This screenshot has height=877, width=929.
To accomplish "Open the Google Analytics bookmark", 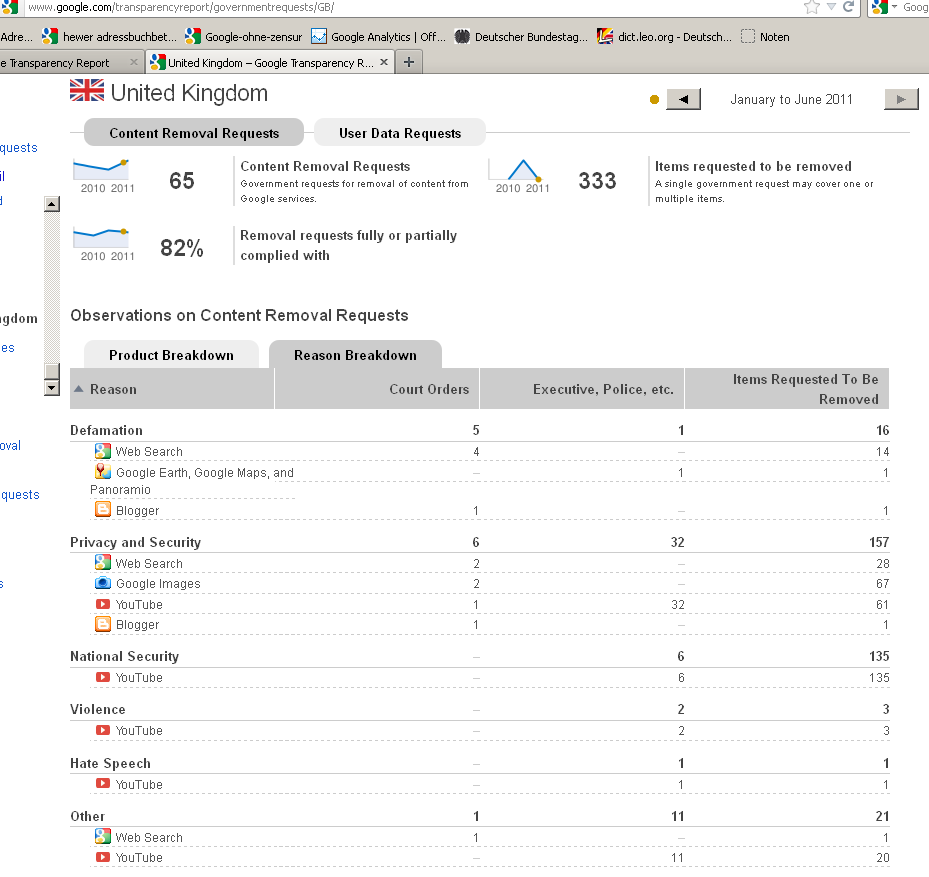I will 379,37.
